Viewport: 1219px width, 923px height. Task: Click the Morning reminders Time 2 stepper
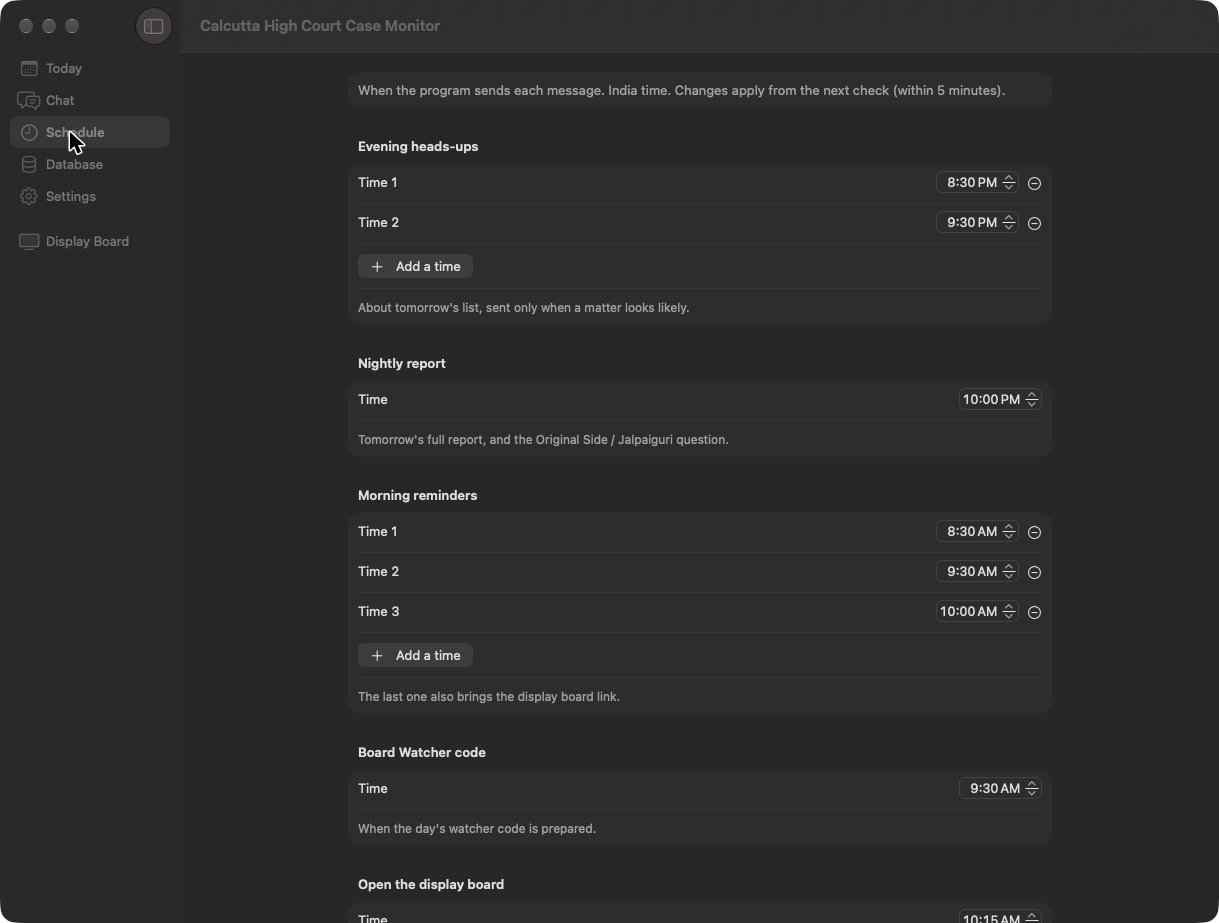[1009, 571]
